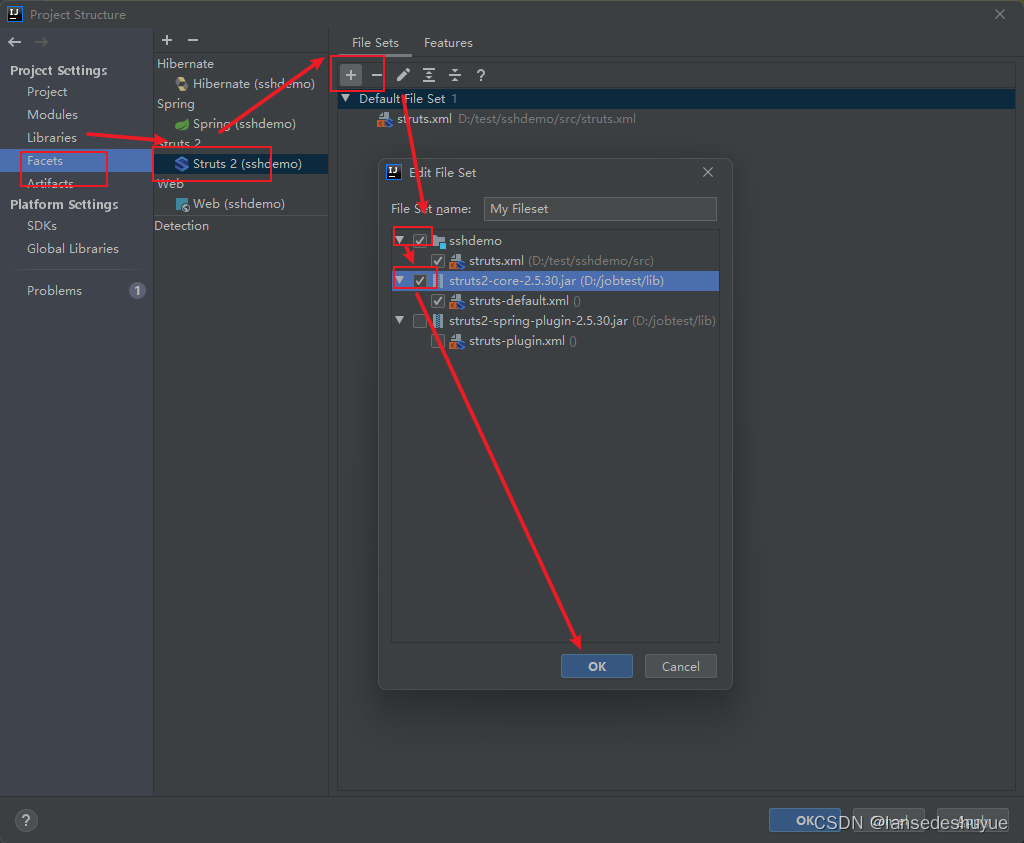
Task: Click the Web (sshdemo) facet icon
Action: pyautogui.click(x=182, y=204)
